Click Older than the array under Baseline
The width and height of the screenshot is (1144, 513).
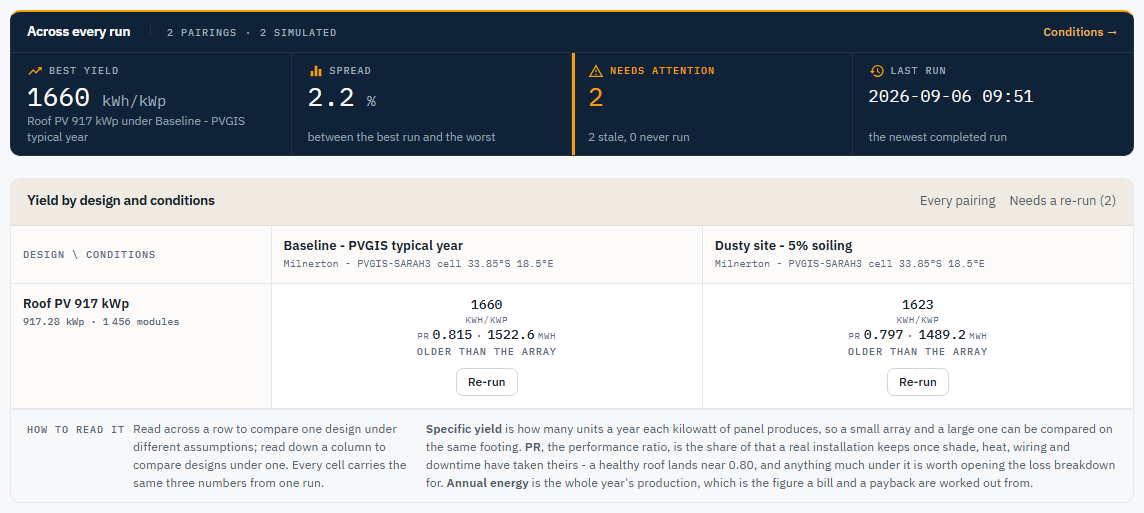point(487,352)
